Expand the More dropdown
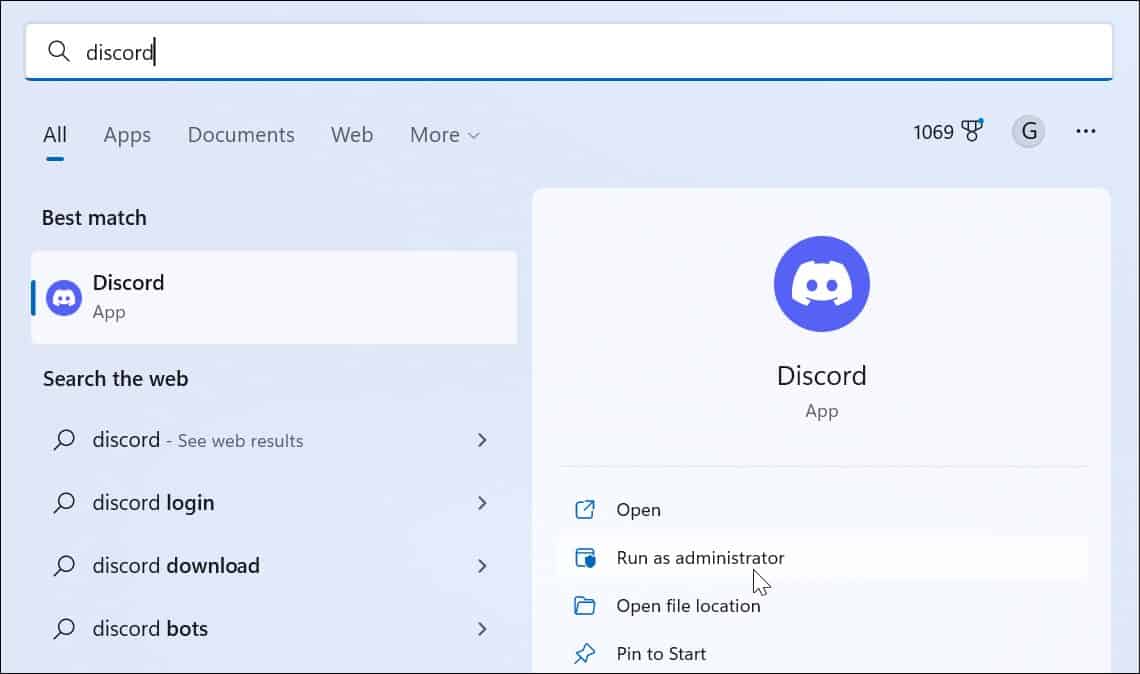This screenshot has width=1140, height=674. coord(444,135)
